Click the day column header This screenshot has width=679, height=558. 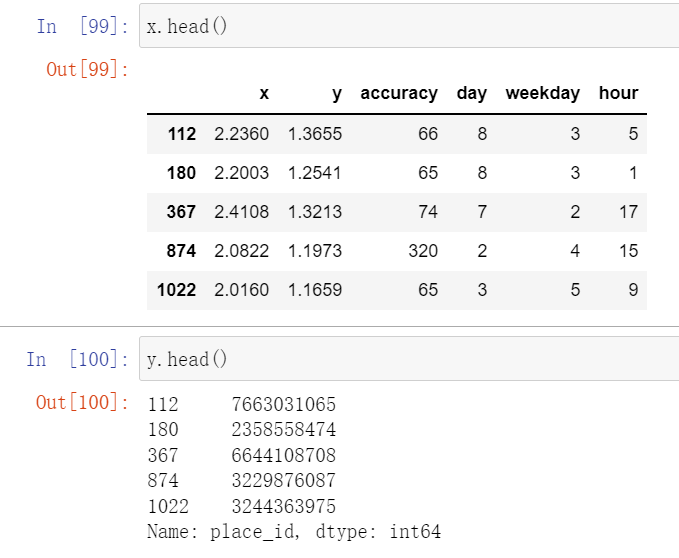(472, 93)
